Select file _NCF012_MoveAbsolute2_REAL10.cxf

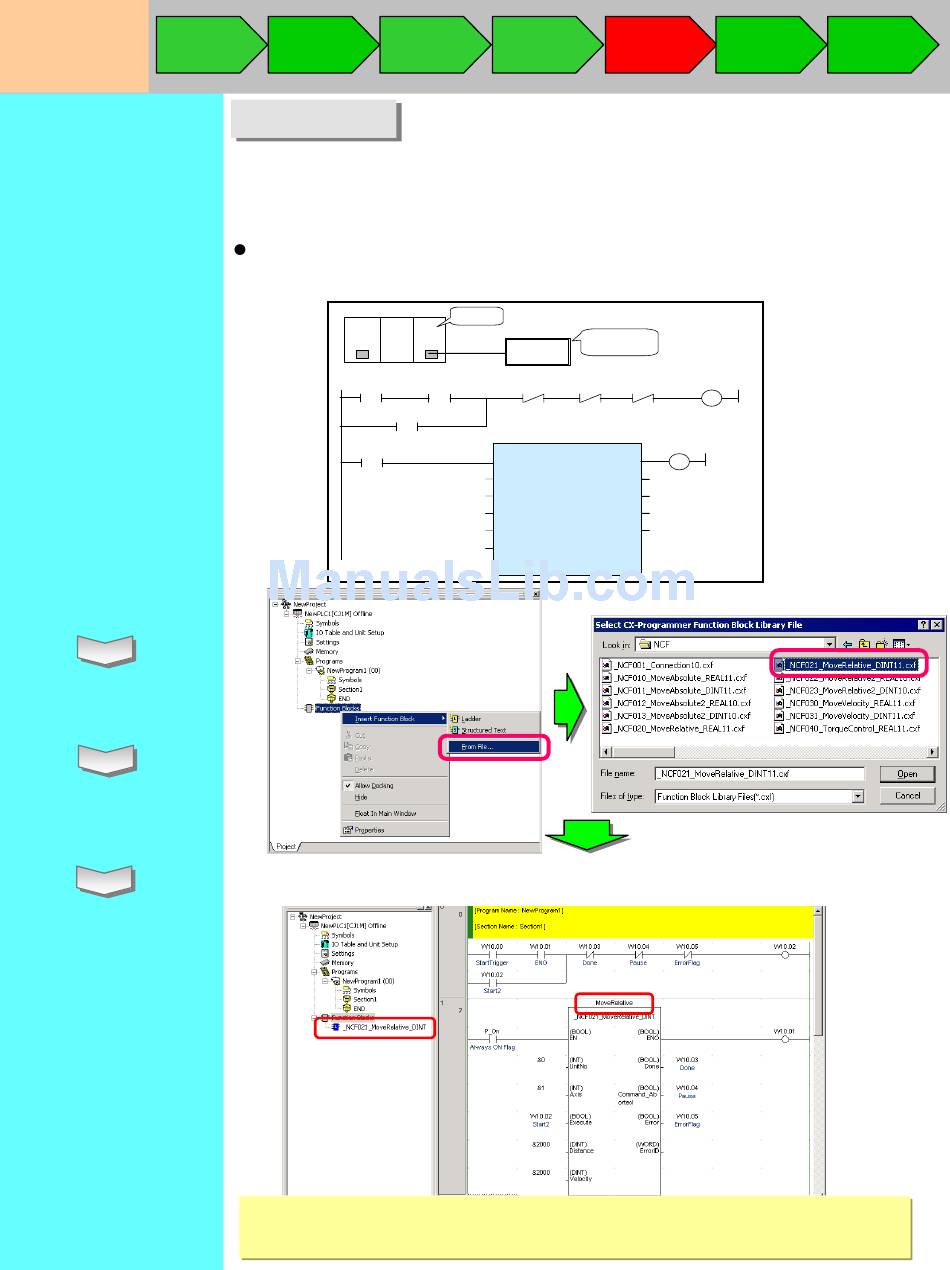point(676,702)
